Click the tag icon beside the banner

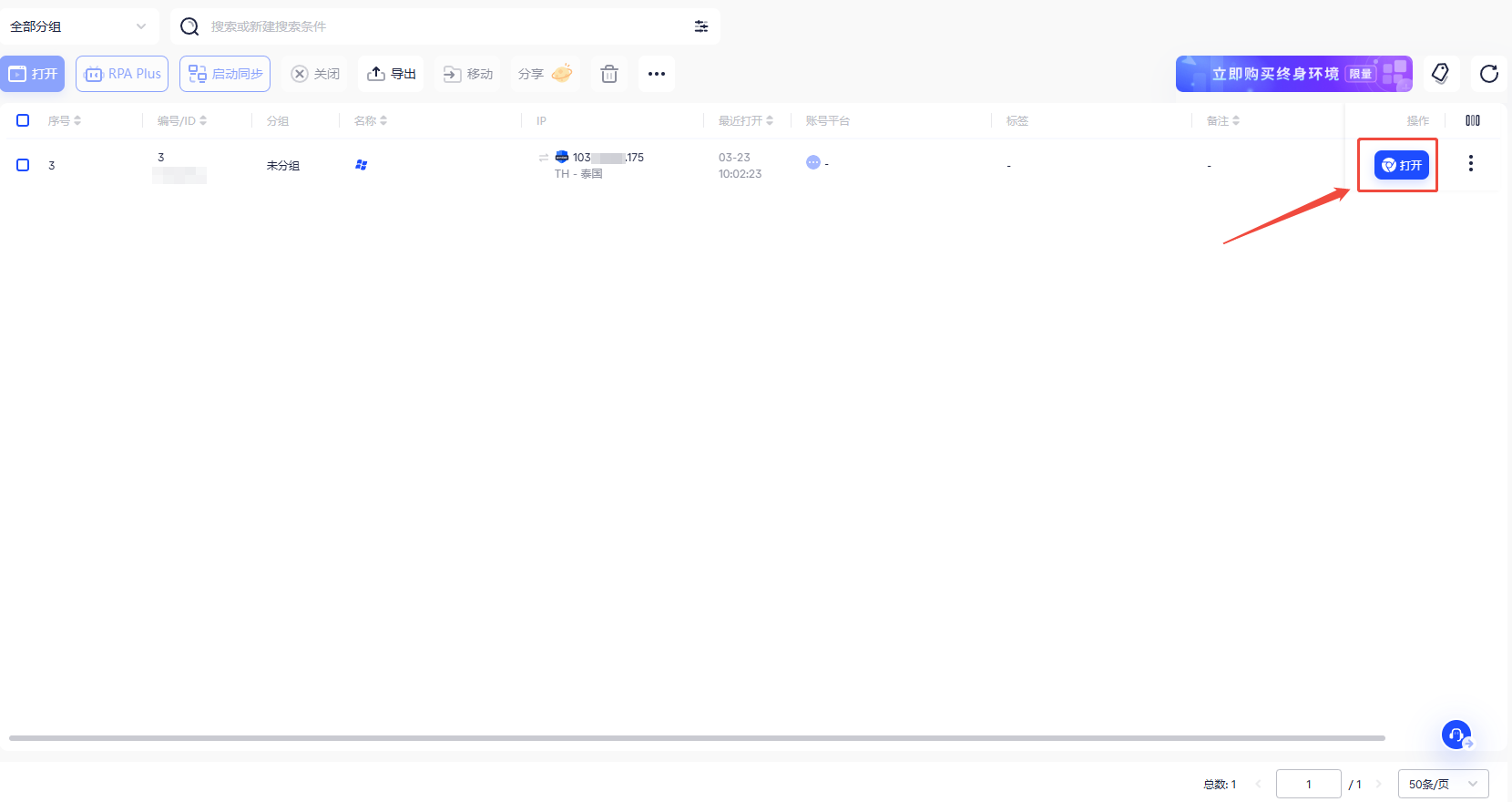(x=1440, y=74)
